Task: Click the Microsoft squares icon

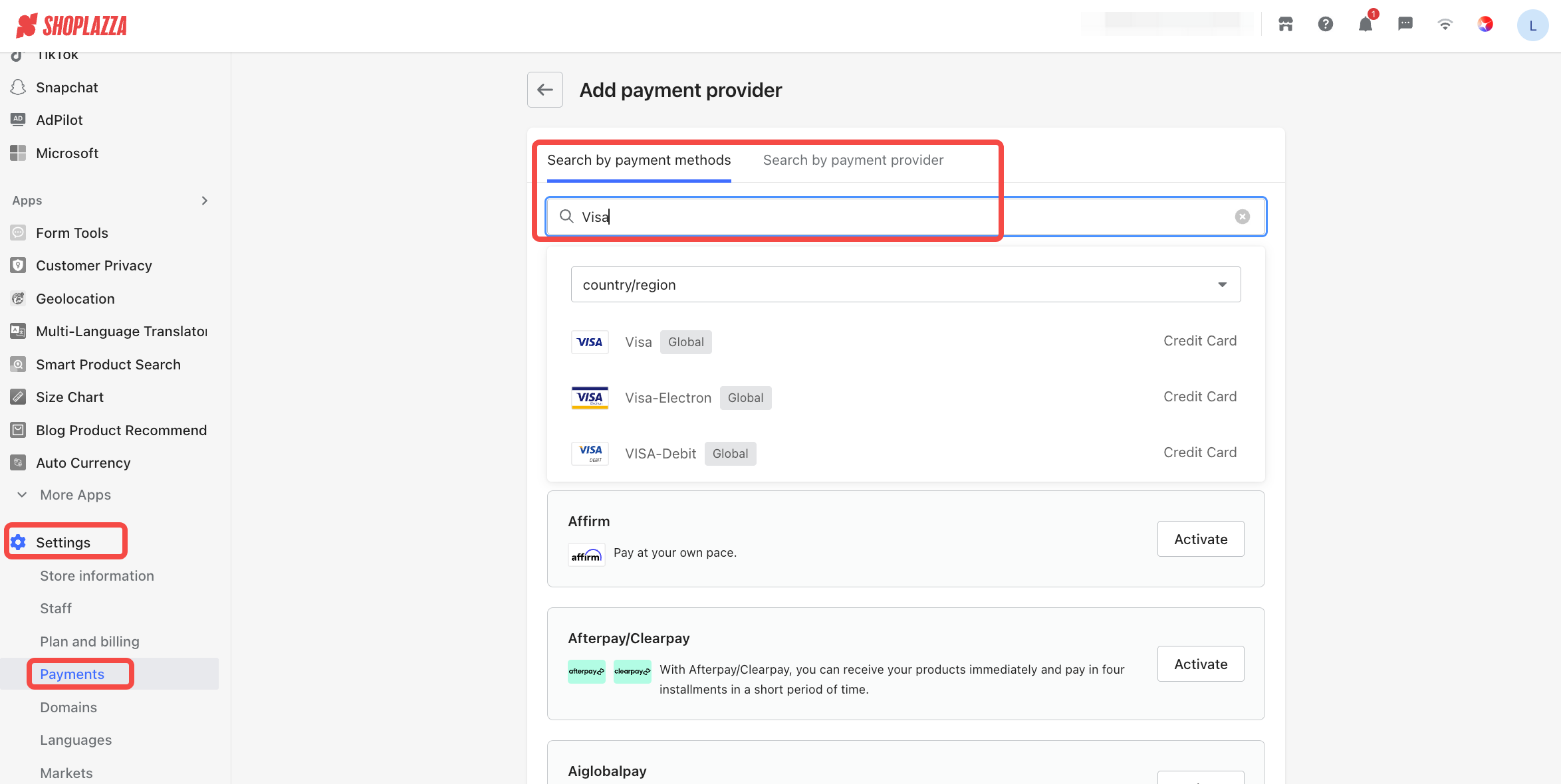Action: click(18, 153)
